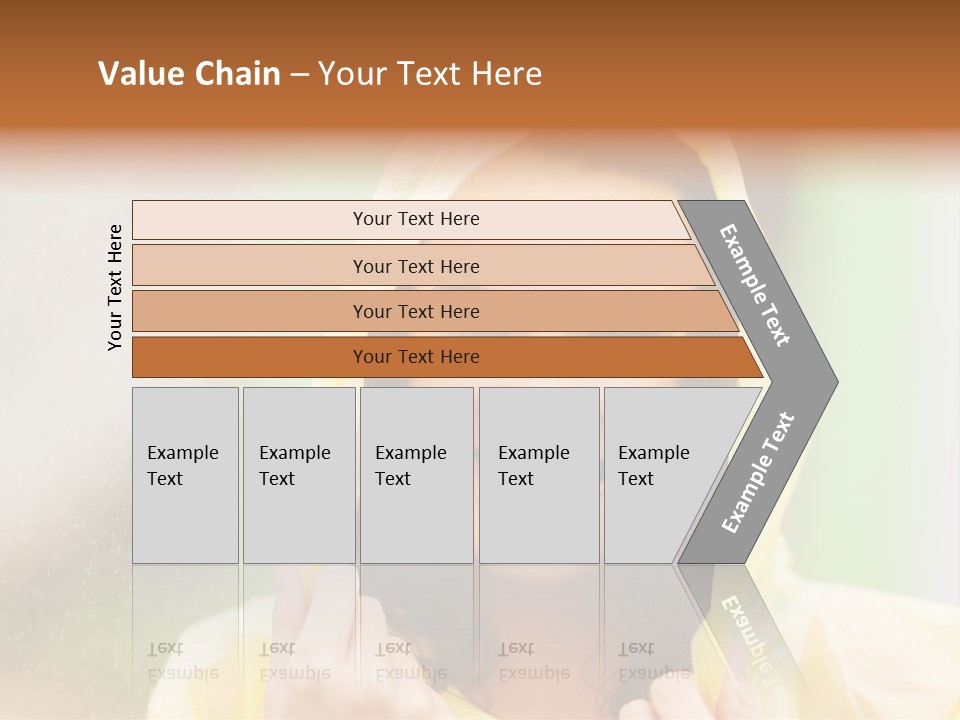Select the fourth gray "Example Text" box

[539, 475]
